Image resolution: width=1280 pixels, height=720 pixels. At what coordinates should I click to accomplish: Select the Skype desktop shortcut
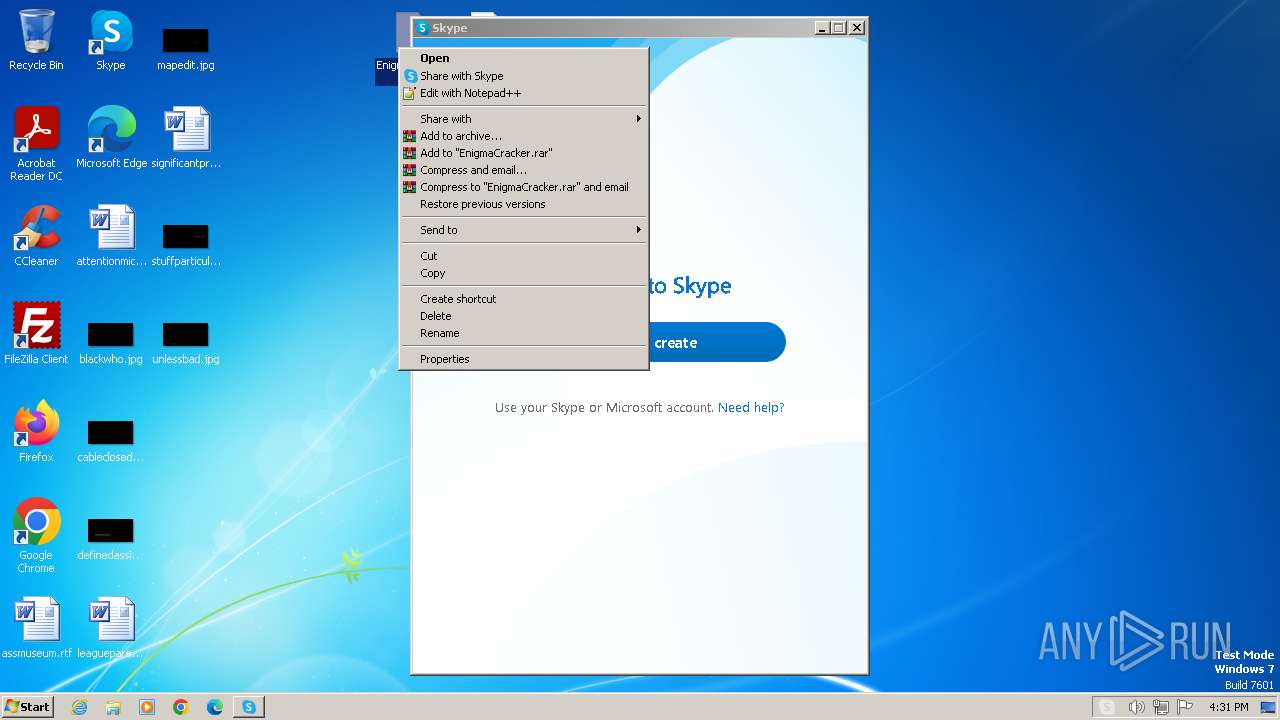(111, 40)
